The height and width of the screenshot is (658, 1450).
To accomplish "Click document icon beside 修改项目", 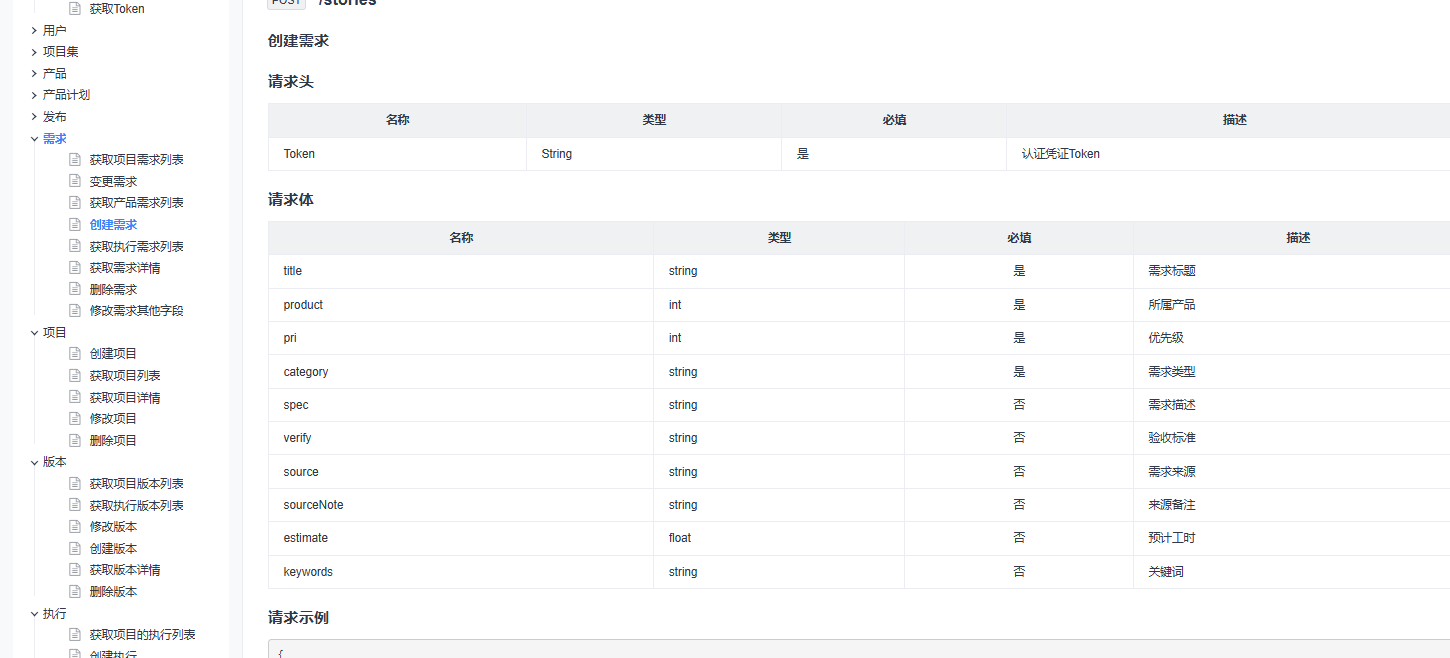I will (74, 418).
